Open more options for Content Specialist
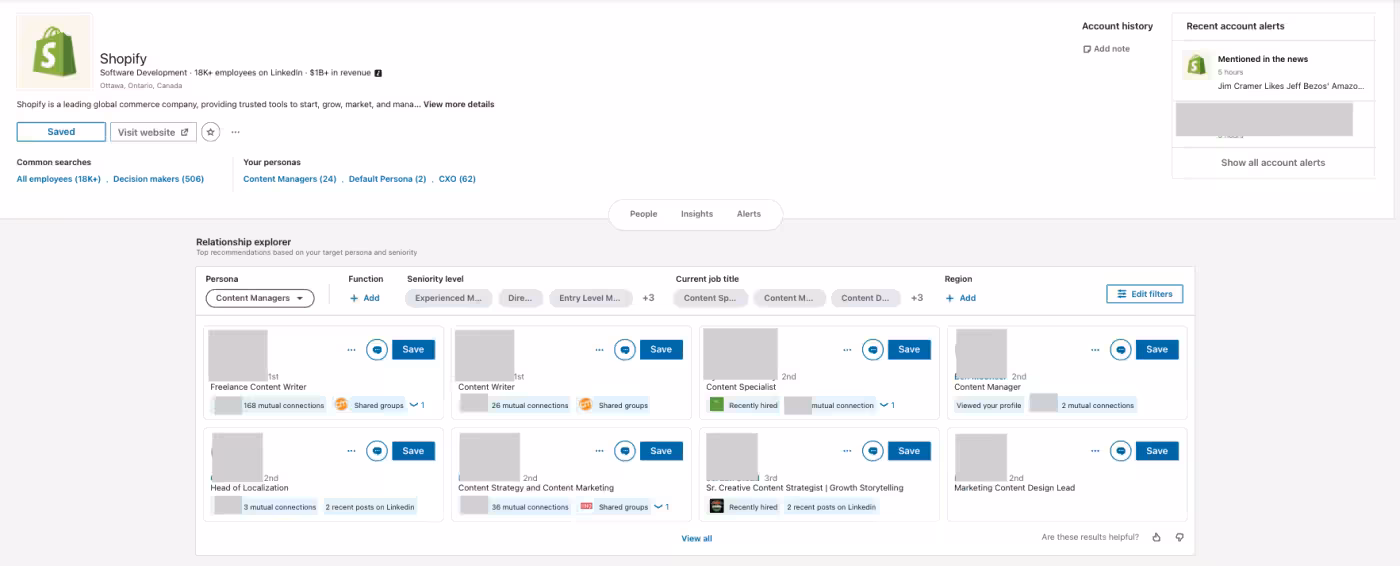 pyautogui.click(x=847, y=350)
